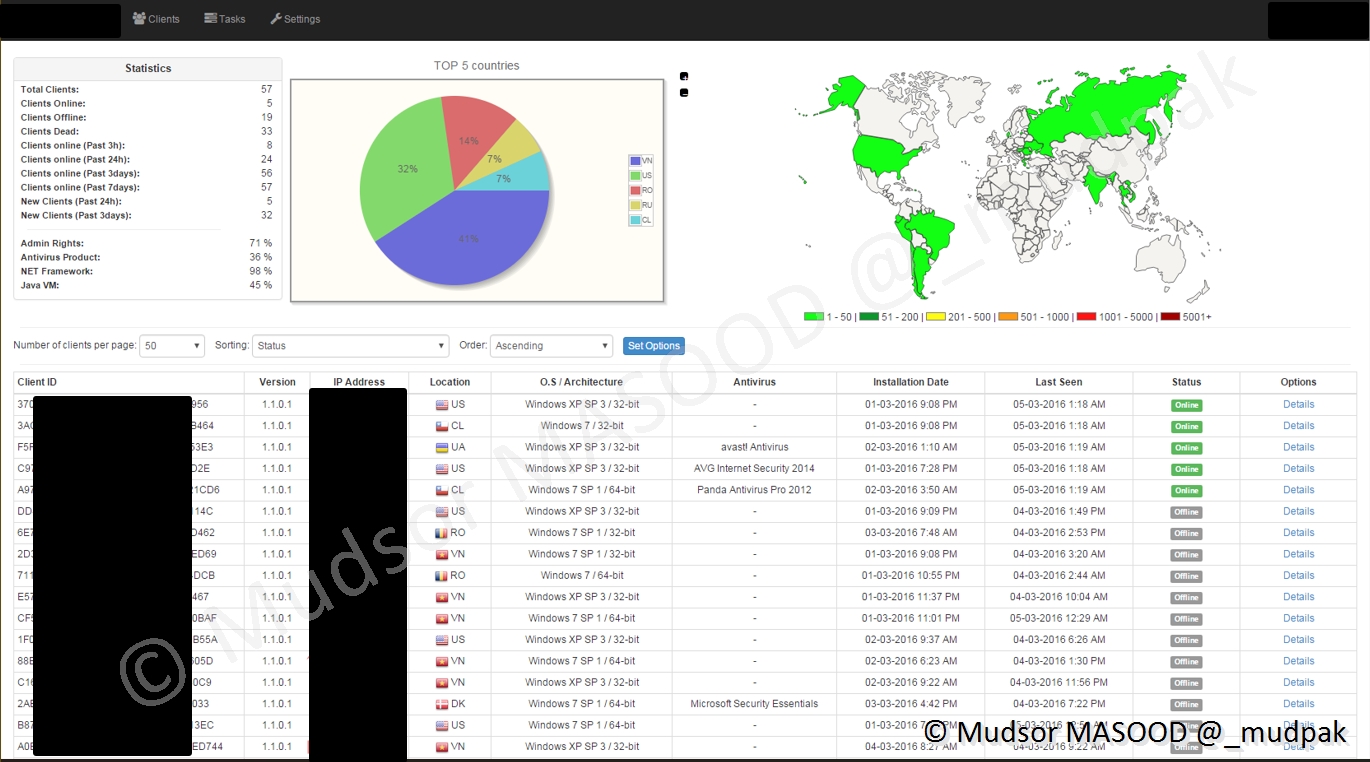
Task: Open the clients per page dropdown
Action: click(172, 346)
